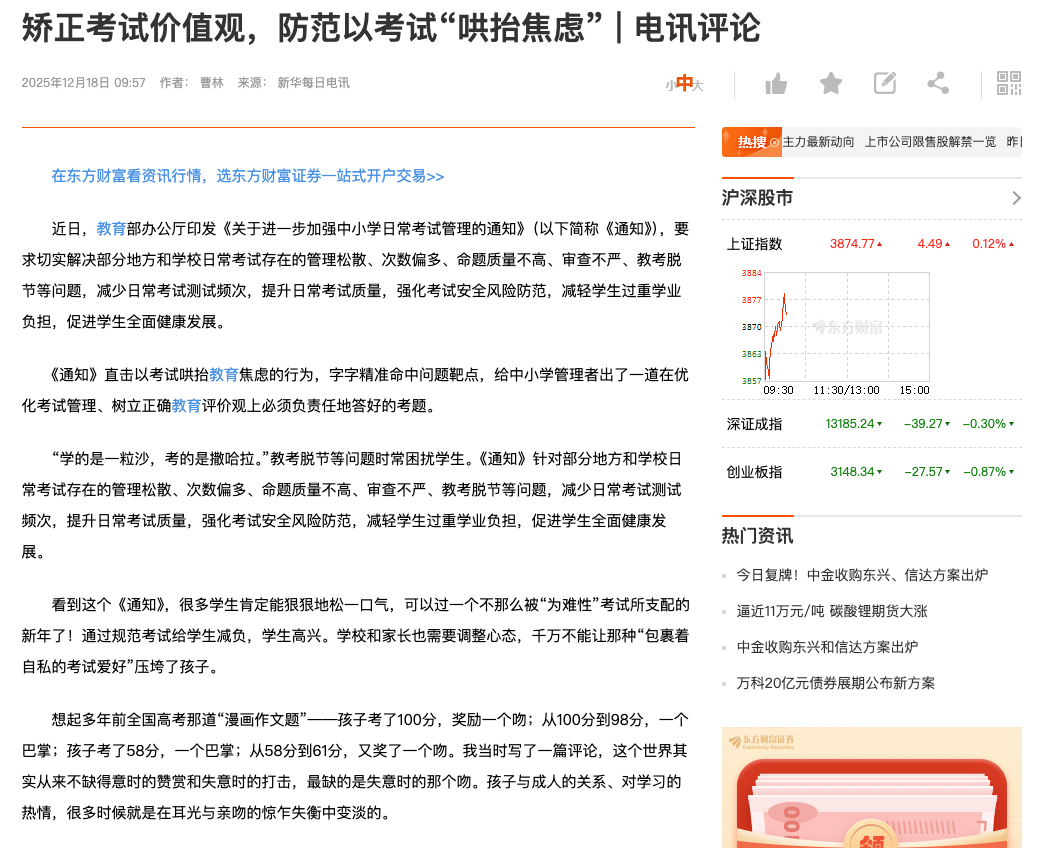Expand the 沪深股市 panel via its chevron
This screenshot has width=1037, height=848.
coord(1017,197)
